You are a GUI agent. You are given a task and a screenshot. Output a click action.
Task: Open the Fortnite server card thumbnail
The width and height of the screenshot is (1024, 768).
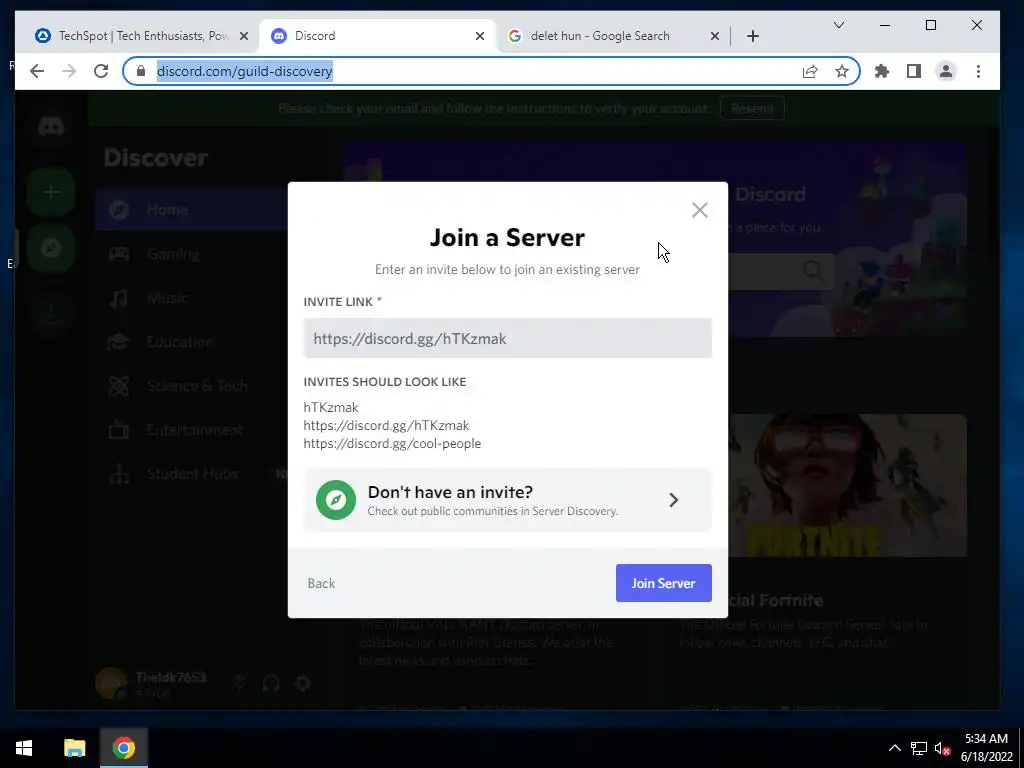pyautogui.click(x=848, y=486)
